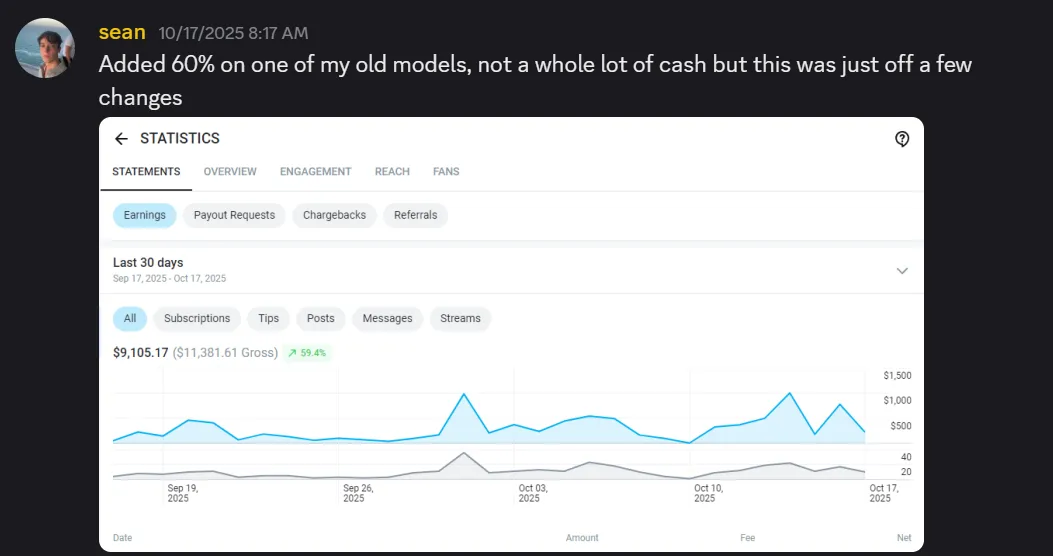The image size is (1053, 556).
Task: Click sean's profile avatar
Action: pos(44,47)
